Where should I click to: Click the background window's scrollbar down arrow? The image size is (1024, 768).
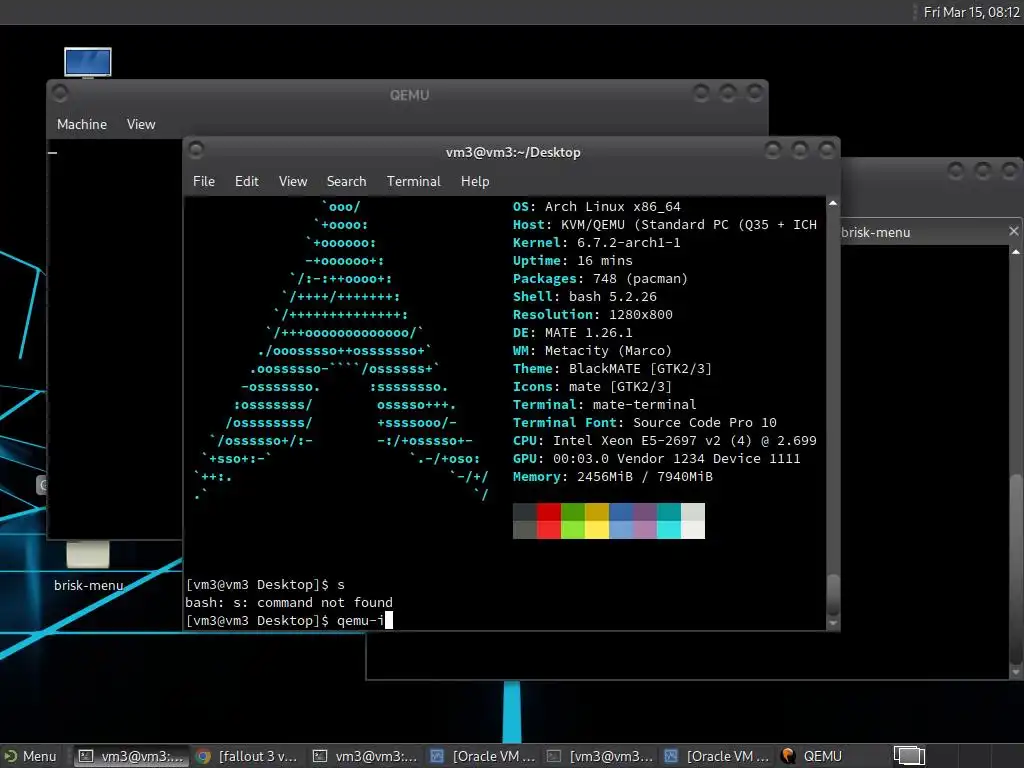click(x=1016, y=672)
